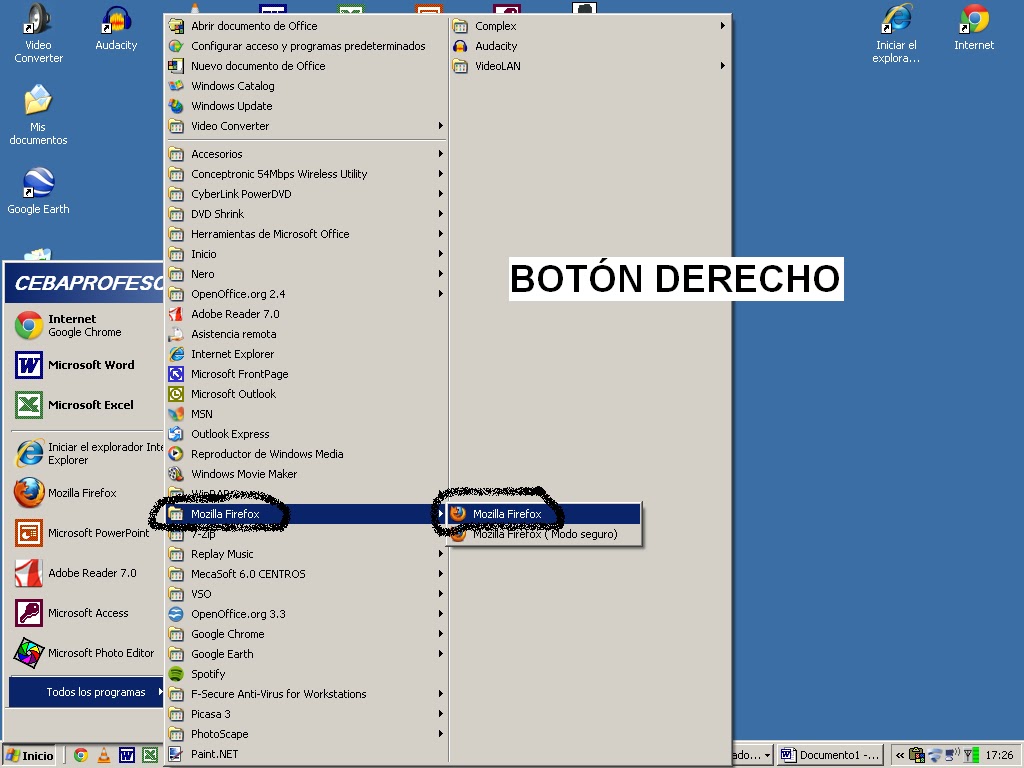Open the Iniciar el explorador desktop shortcut
Image resolution: width=1024 pixels, height=768 pixels.
[896, 33]
